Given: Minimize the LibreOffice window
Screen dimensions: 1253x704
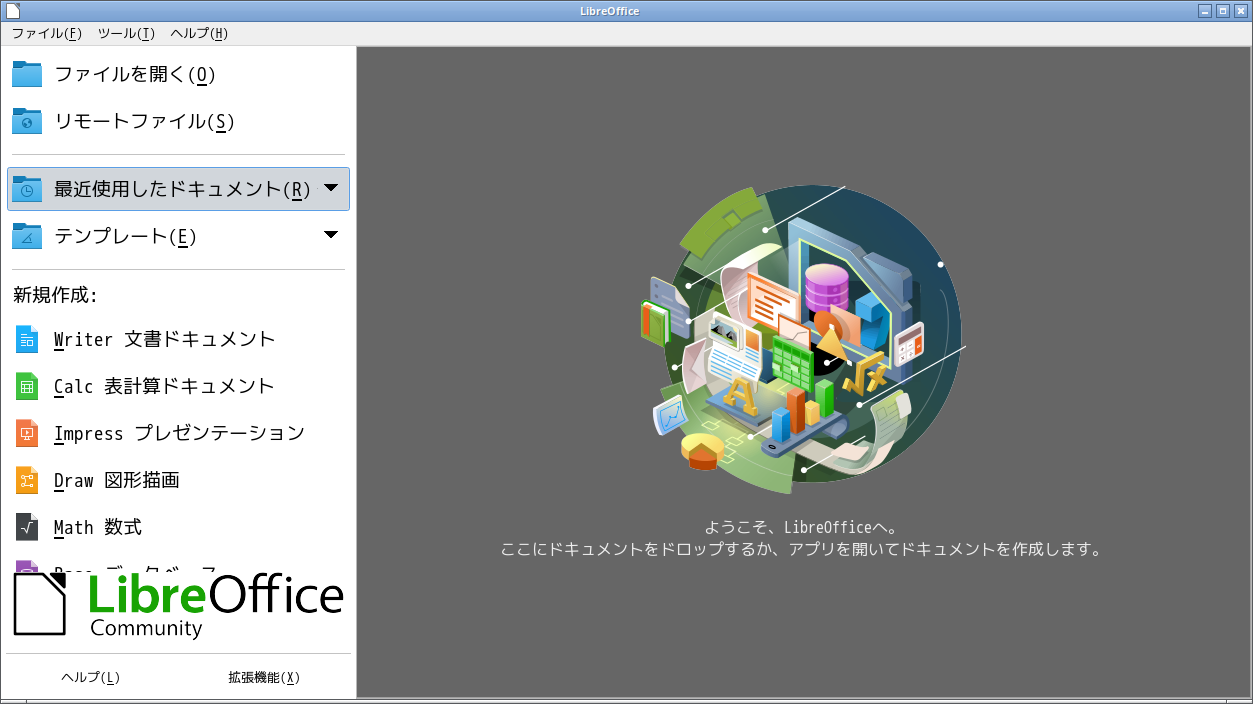Looking at the screenshot, I should [1205, 11].
